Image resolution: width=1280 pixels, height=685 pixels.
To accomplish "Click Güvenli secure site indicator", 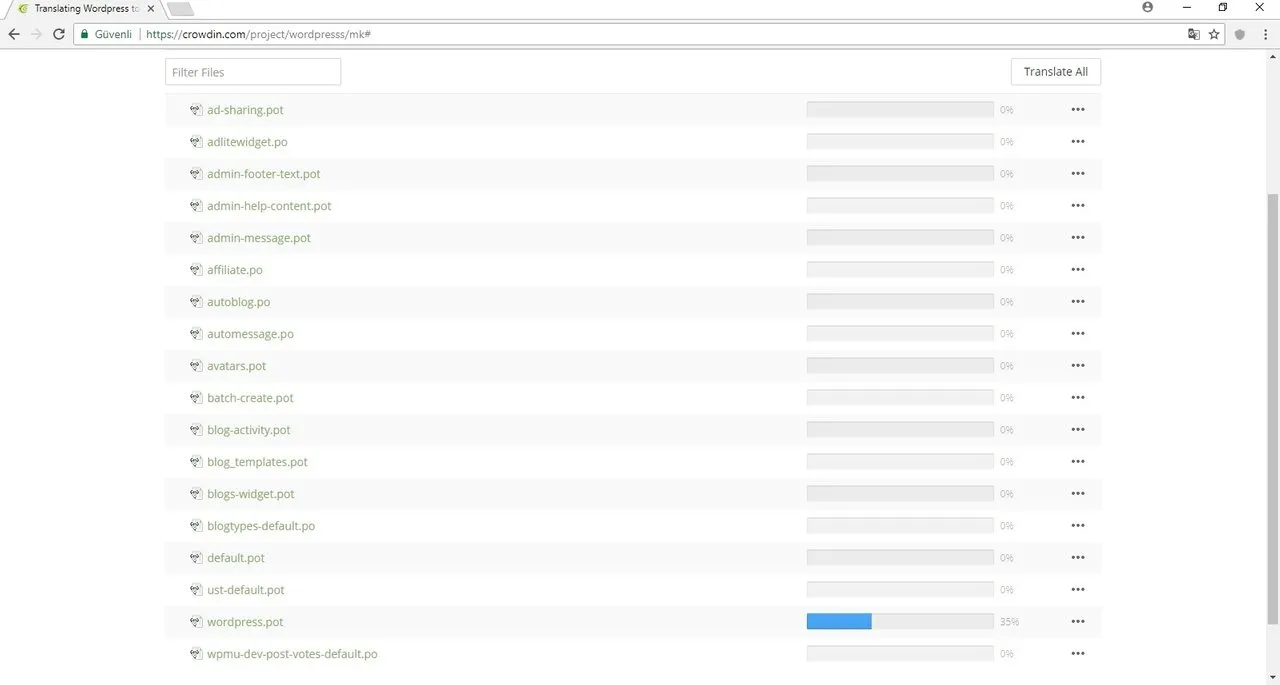I will [x=104, y=34].
